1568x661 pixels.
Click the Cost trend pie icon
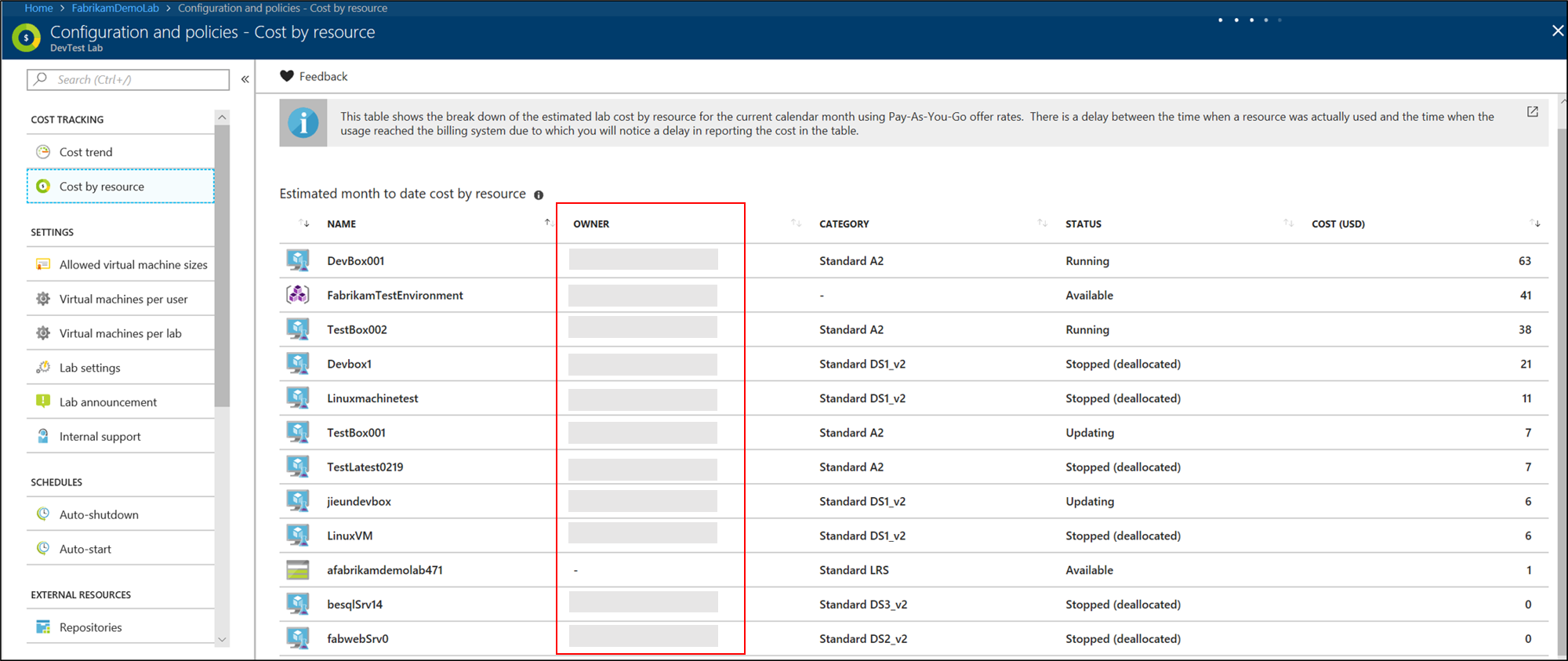pyautogui.click(x=43, y=151)
